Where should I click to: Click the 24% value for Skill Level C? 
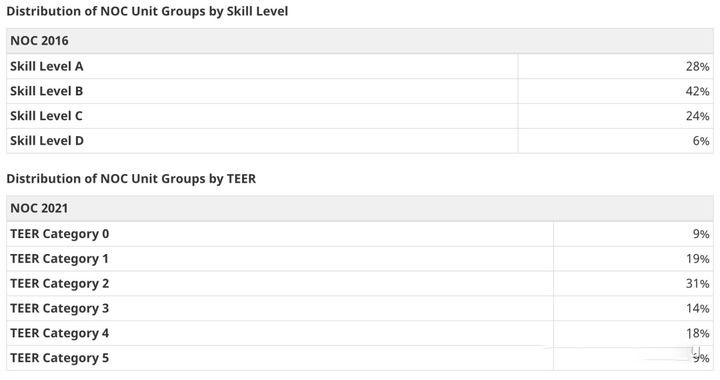tap(698, 116)
